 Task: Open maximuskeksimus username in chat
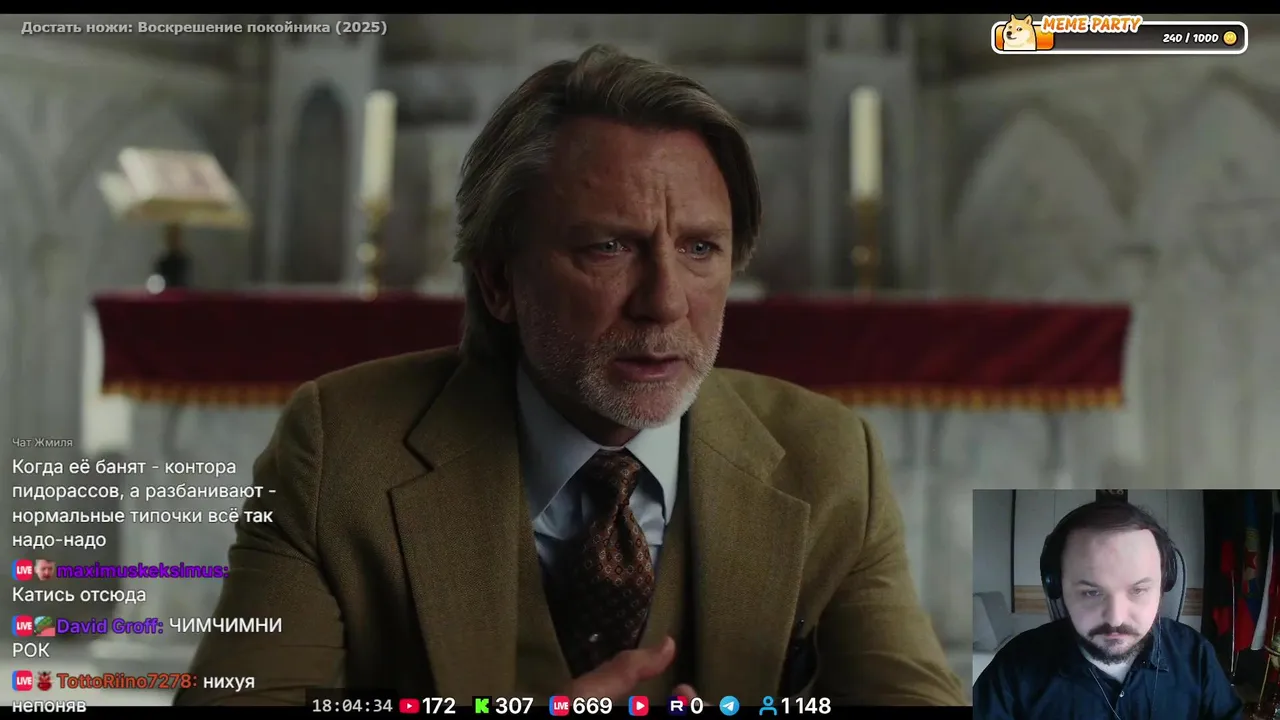point(143,571)
